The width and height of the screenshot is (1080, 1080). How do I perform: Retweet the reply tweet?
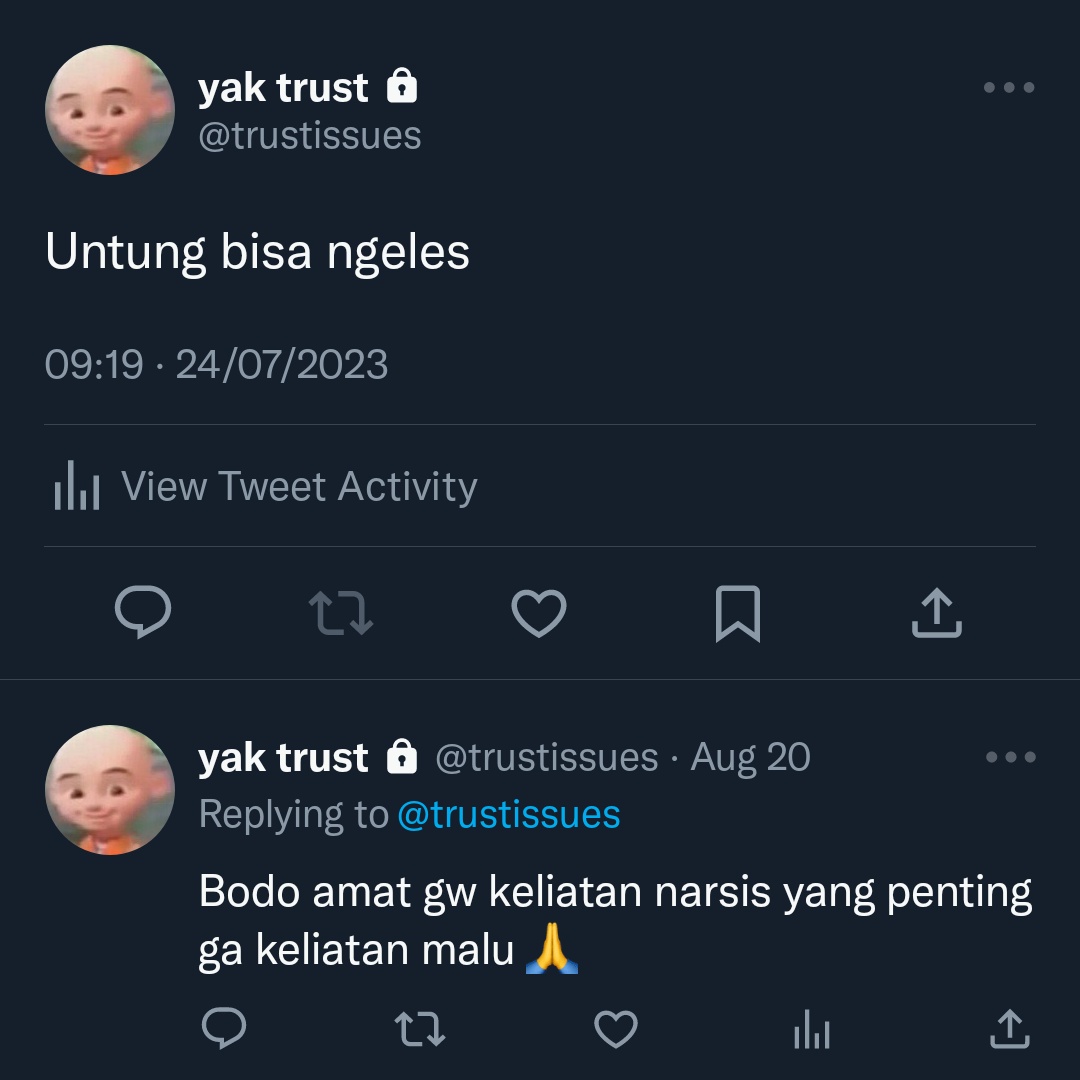[420, 1028]
